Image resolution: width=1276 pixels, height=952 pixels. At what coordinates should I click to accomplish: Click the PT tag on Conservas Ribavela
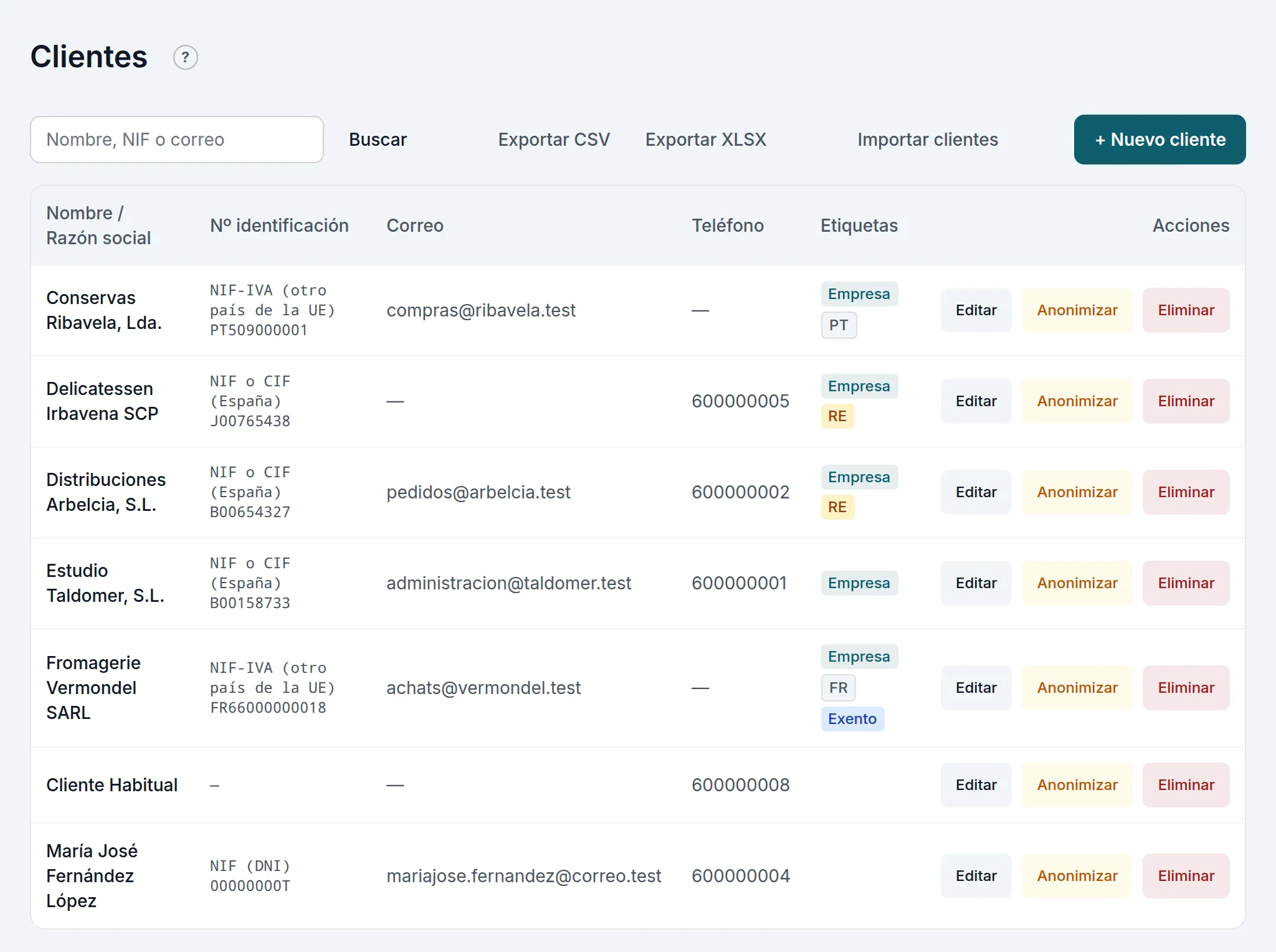point(839,325)
